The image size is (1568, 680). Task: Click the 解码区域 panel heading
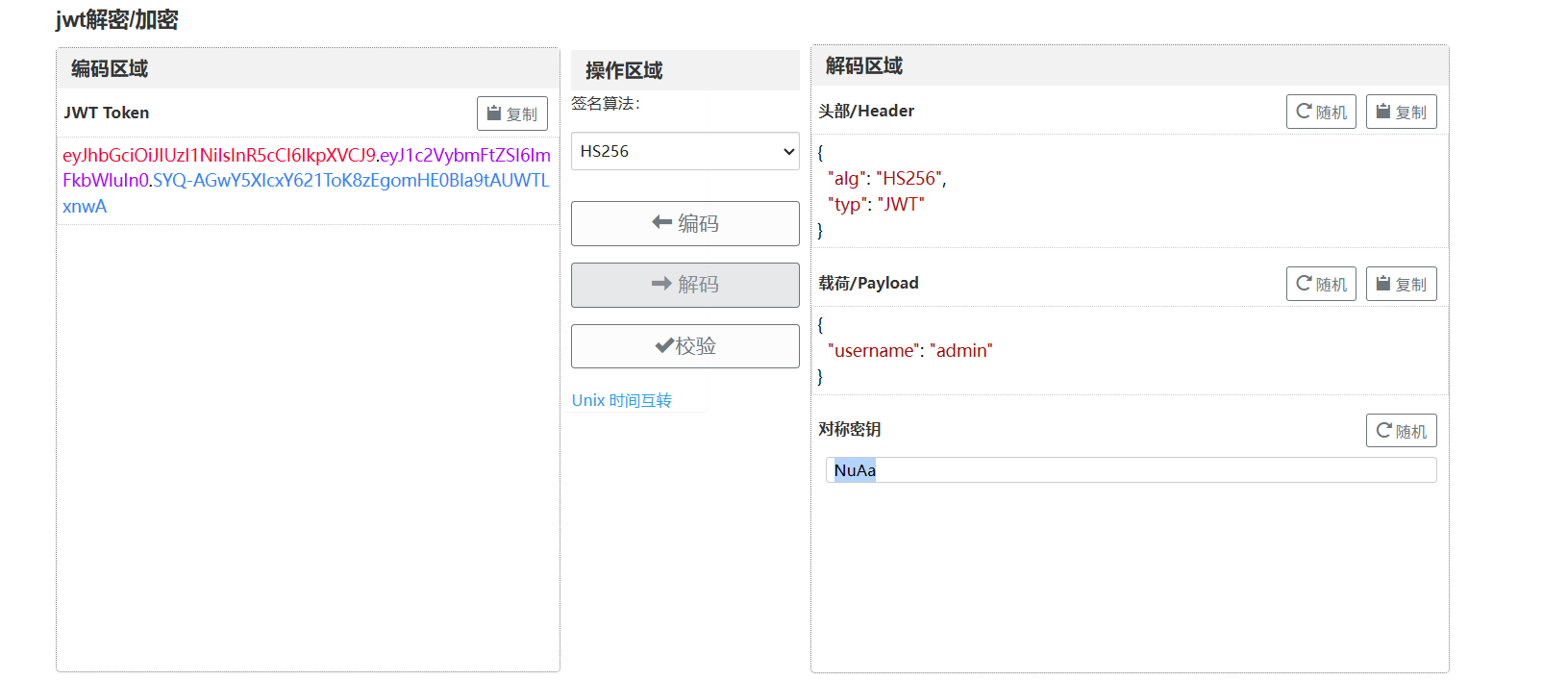[863, 66]
